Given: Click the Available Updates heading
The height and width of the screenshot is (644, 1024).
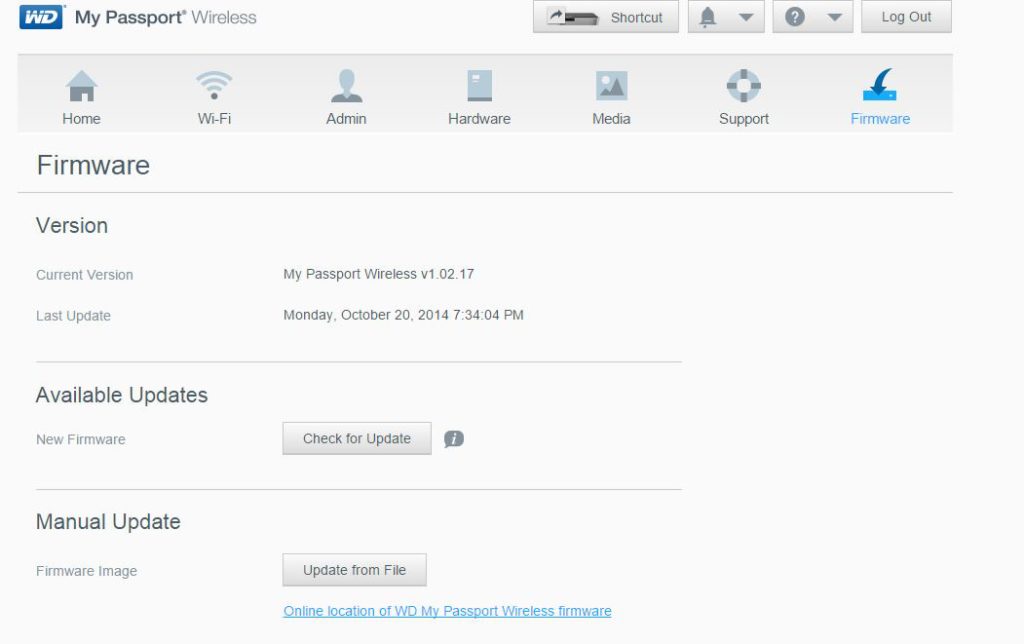Looking at the screenshot, I should click(121, 394).
